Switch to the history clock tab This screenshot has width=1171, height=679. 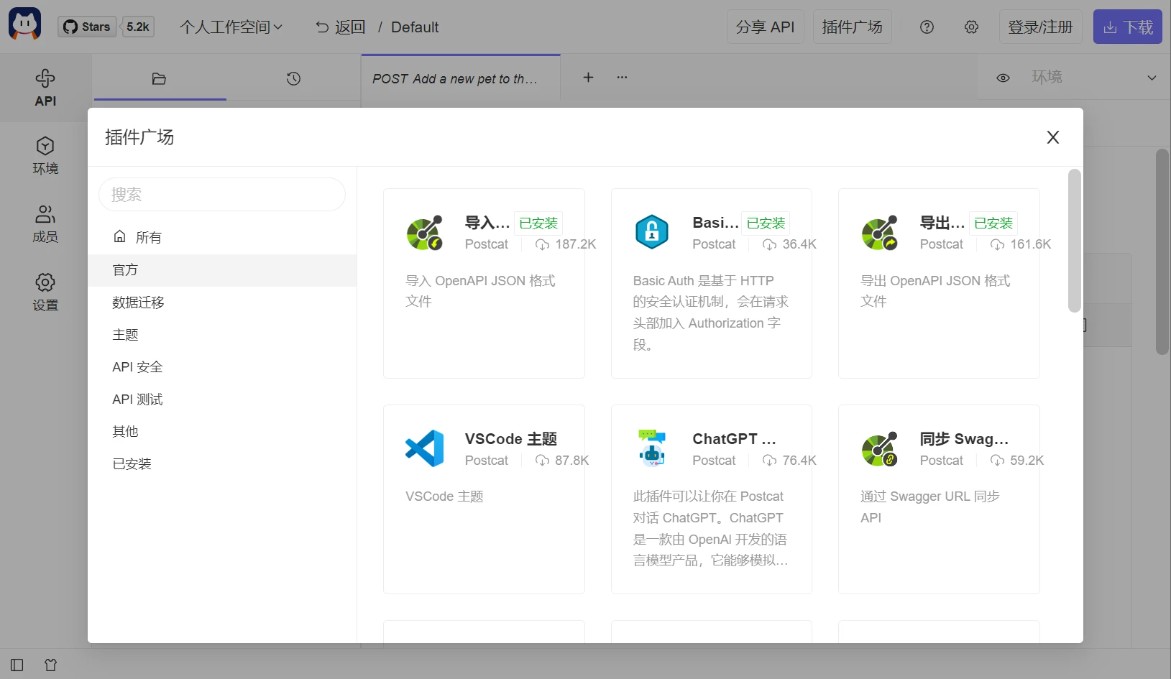click(x=293, y=78)
